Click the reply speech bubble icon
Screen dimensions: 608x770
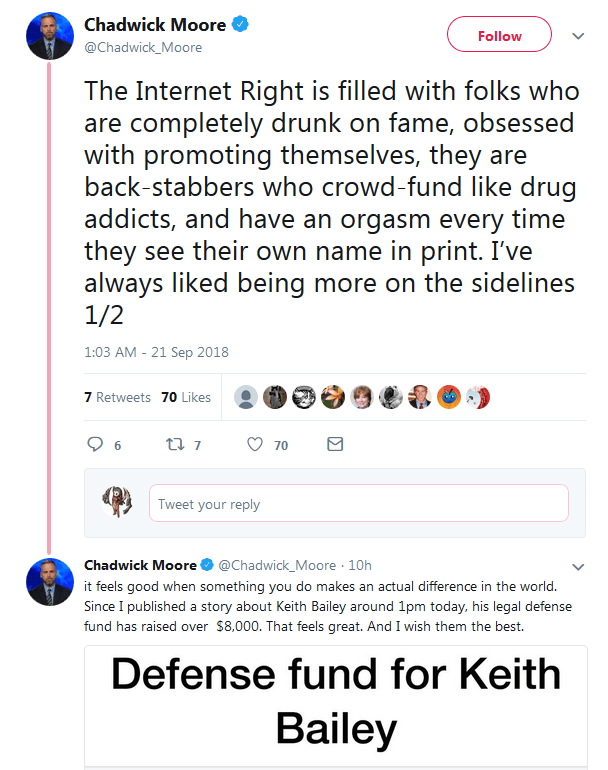[x=97, y=444]
